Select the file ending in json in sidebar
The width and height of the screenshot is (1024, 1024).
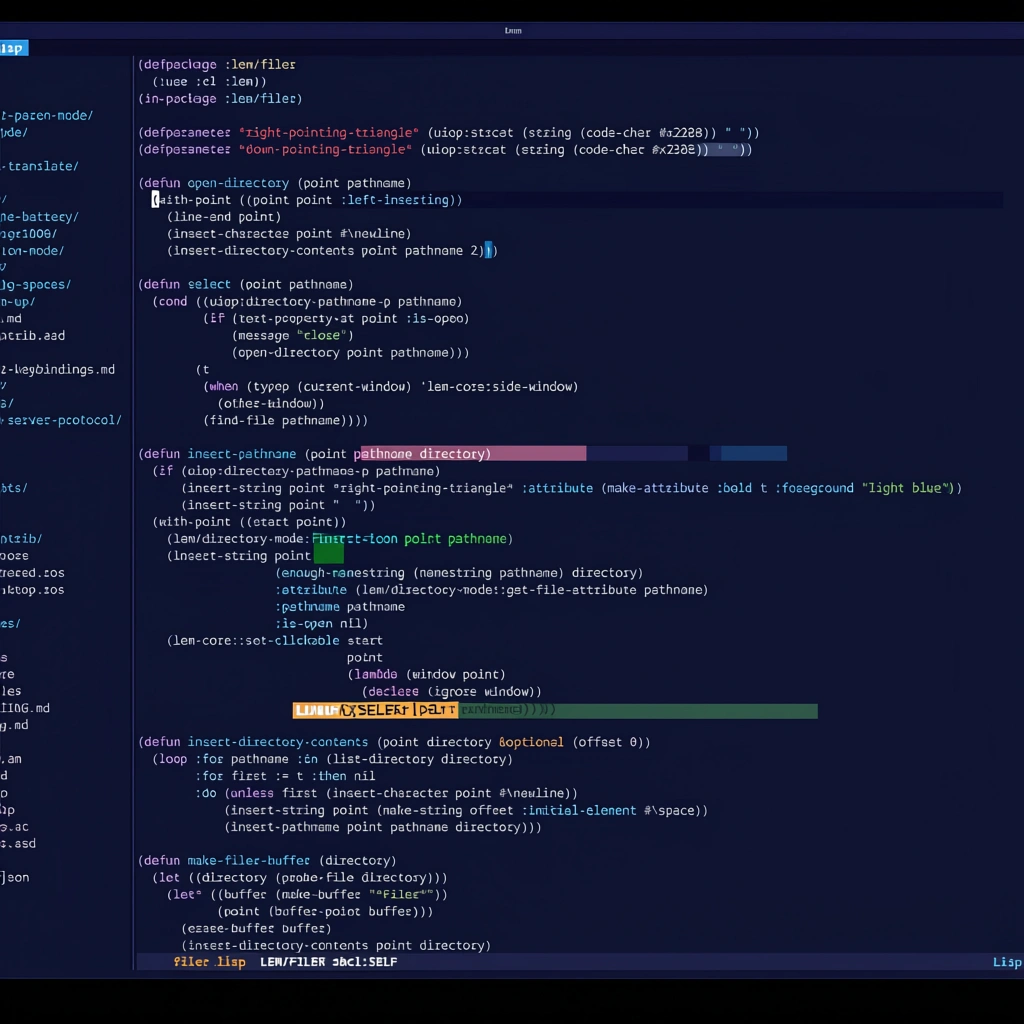(x=15, y=878)
